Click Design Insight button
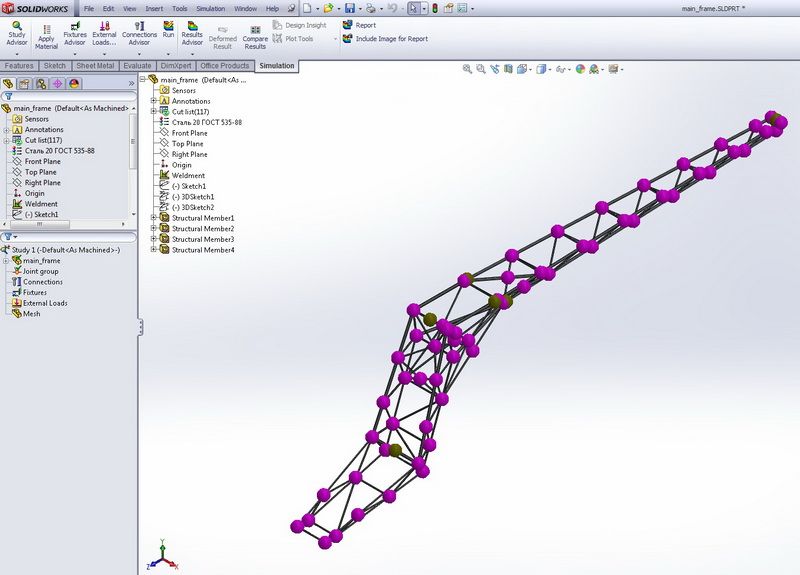The width and height of the screenshot is (800, 575). coord(299,25)
